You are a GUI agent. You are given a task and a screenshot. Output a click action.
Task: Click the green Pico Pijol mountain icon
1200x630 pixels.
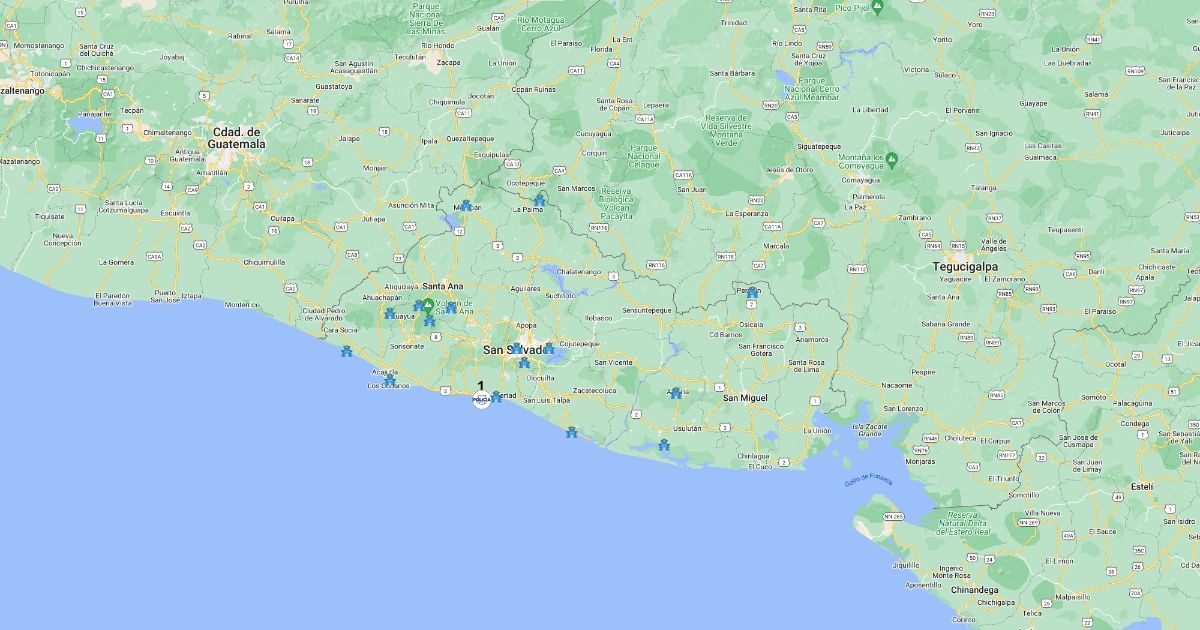[877, 7]
